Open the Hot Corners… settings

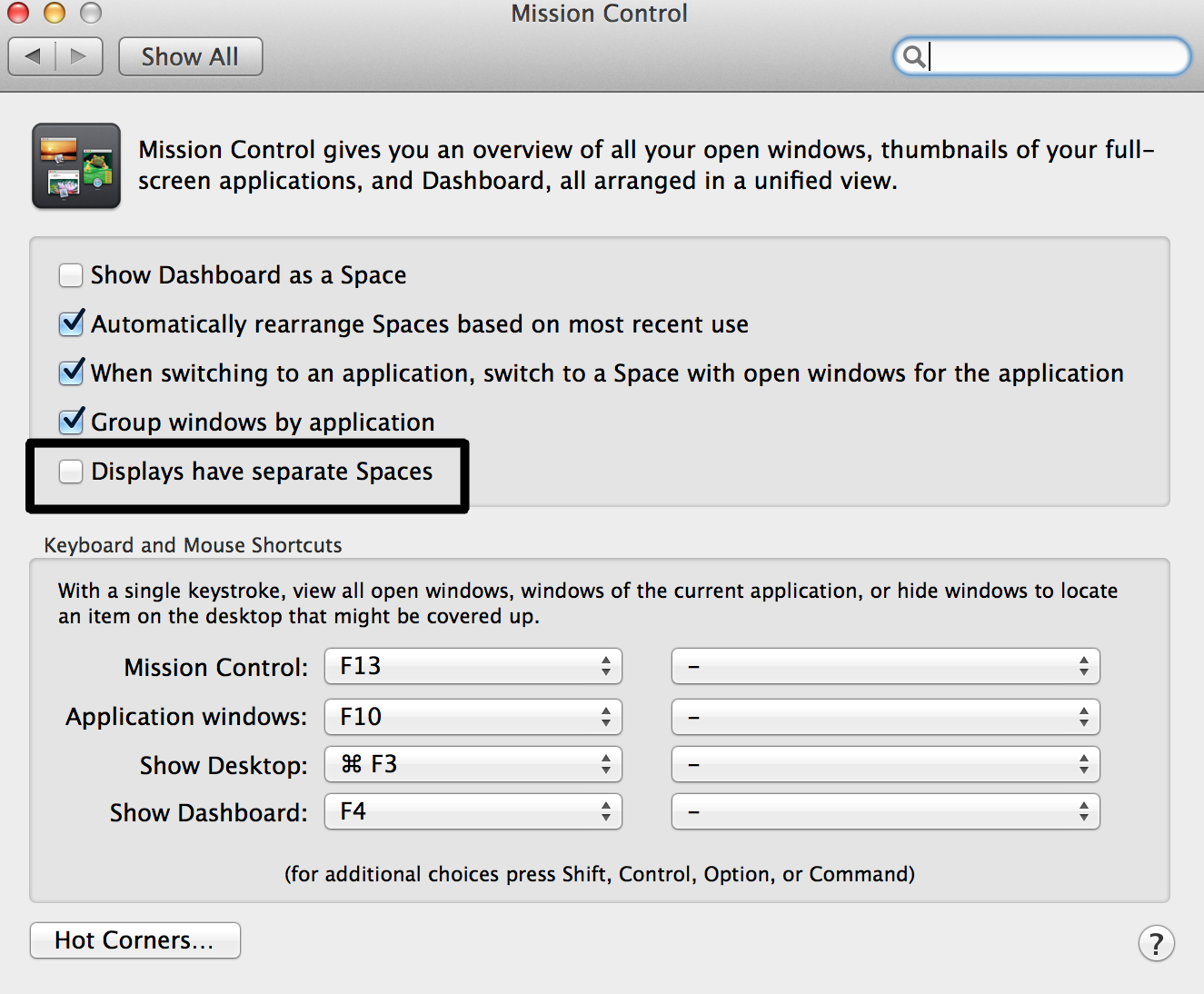[x=135, y=940]
